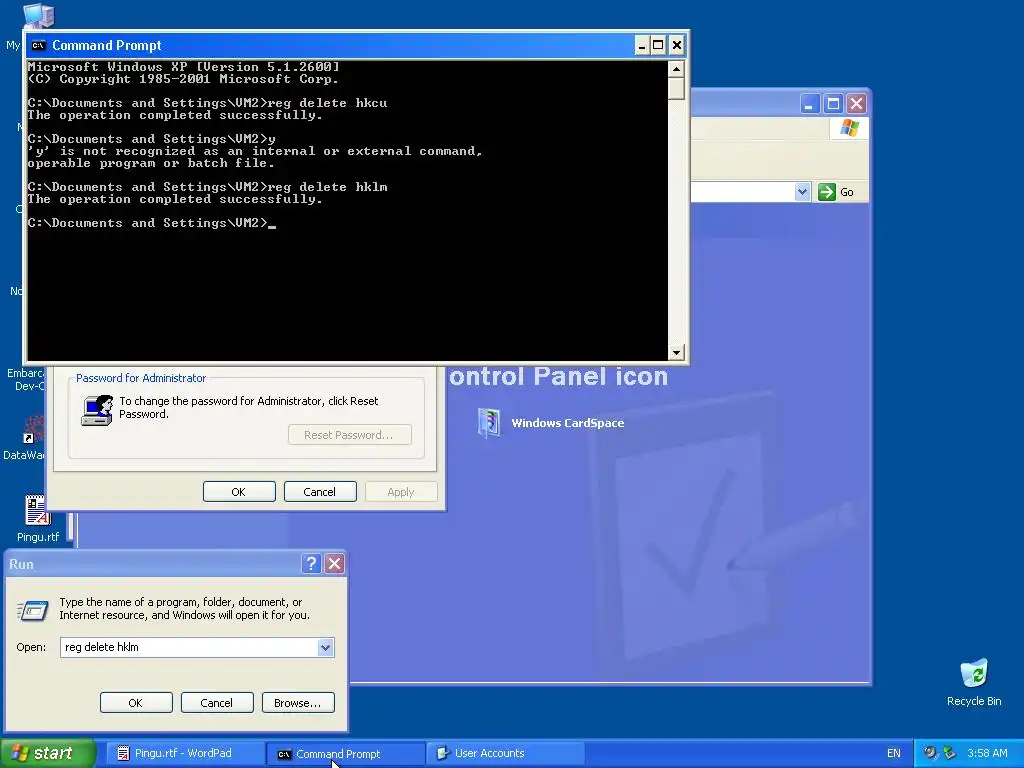
Task: Click the 'reg delete hkcu' command line text
Action: point(327,103)
